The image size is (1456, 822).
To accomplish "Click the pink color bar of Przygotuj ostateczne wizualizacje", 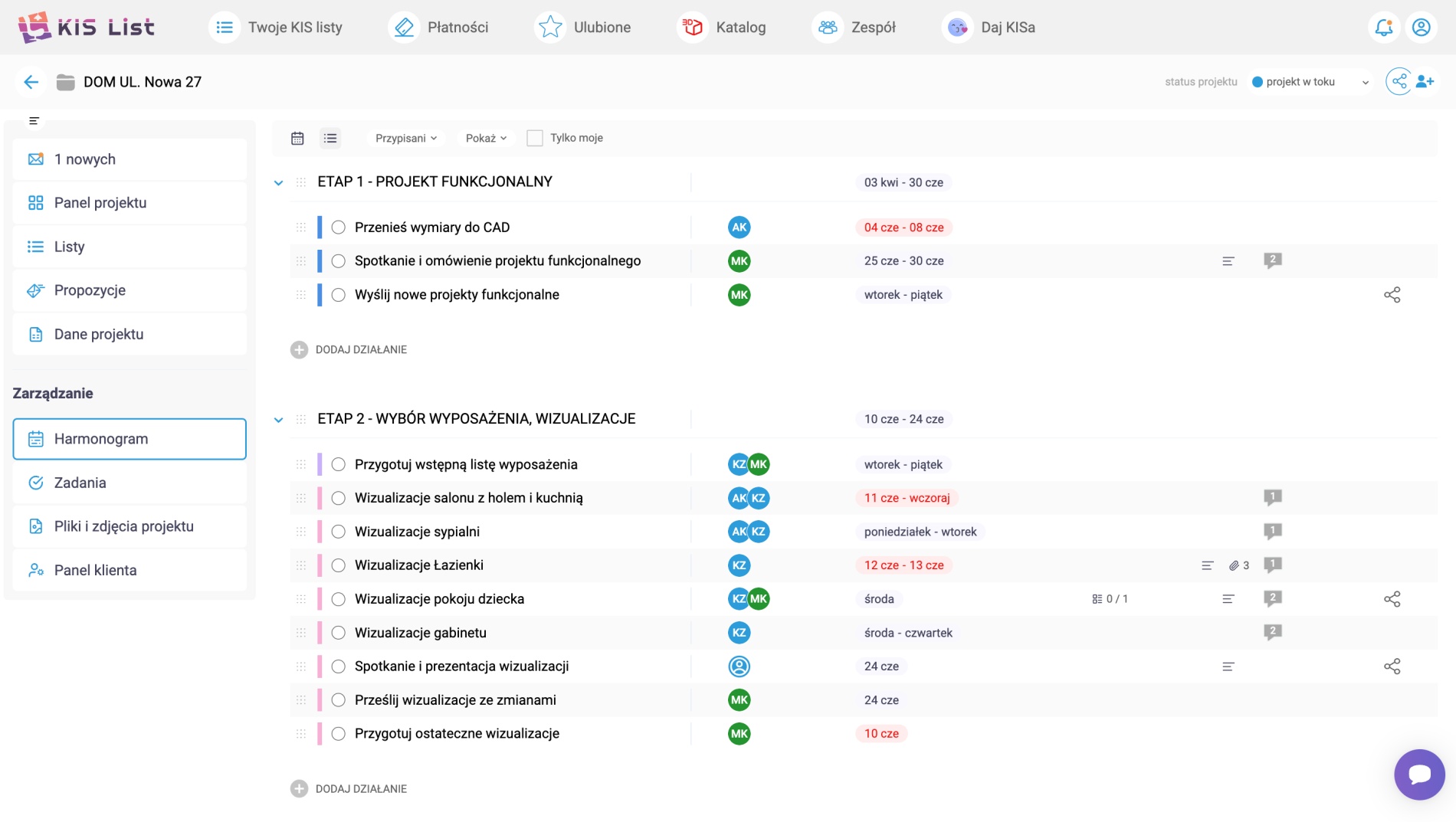I will point(320,734).
